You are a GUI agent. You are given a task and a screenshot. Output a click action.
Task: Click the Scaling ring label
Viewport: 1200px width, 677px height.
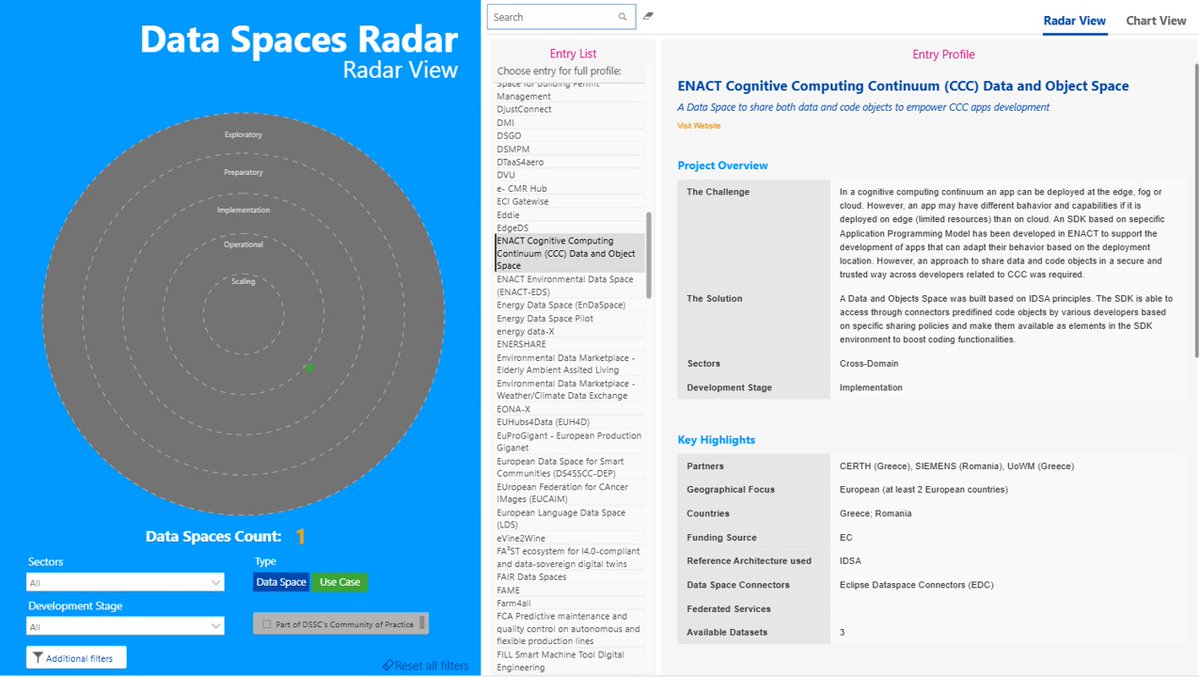[243, 281]
